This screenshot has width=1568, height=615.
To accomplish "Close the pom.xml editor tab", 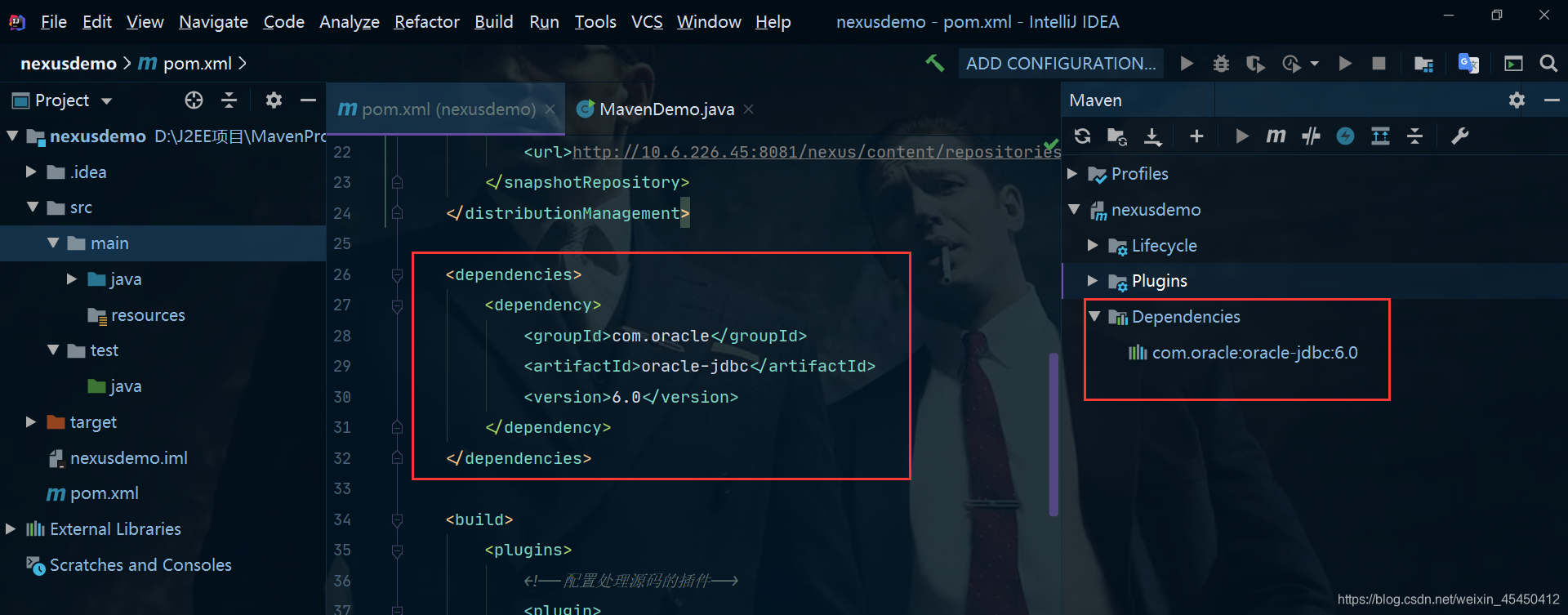I will coord(550,109).
